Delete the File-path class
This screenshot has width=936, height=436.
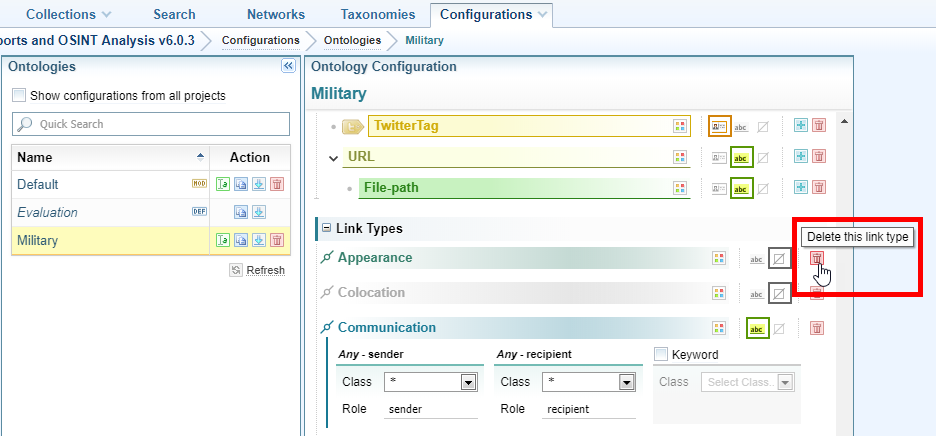(x=818, y=188)
